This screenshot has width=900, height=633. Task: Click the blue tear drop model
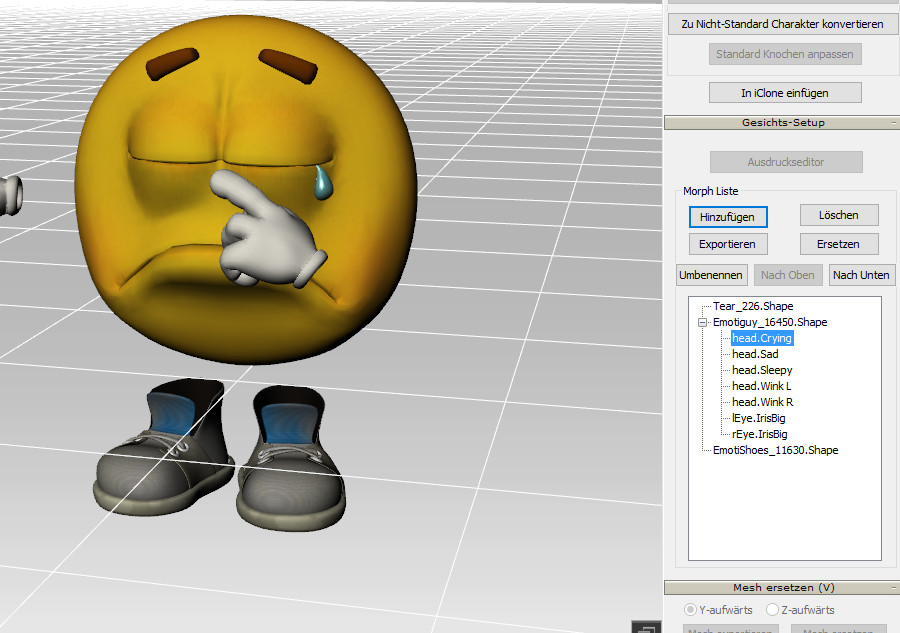323,184
